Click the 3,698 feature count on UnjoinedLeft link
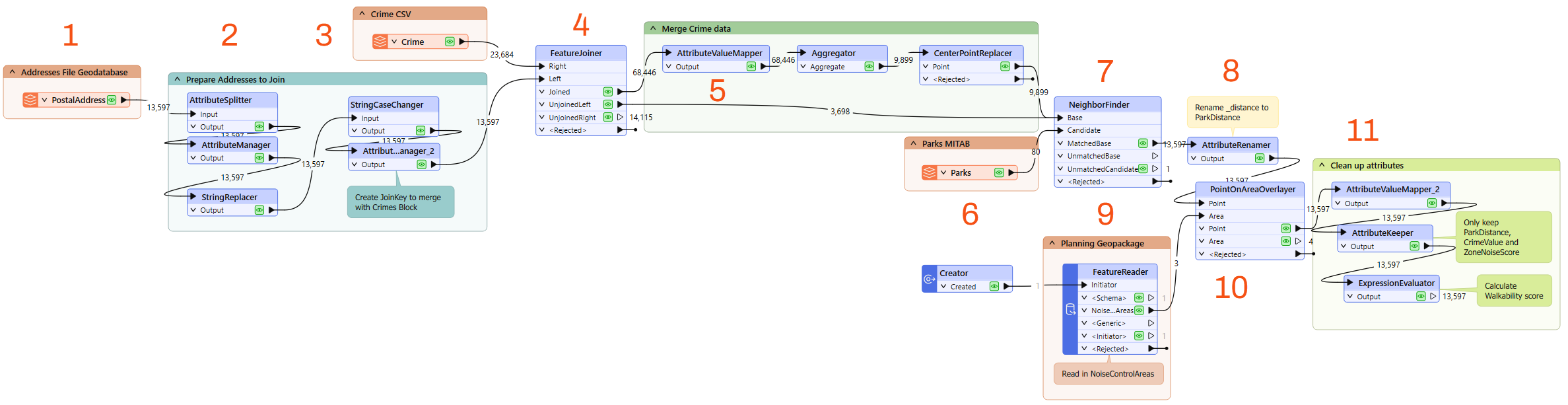 tap(840, 112)
